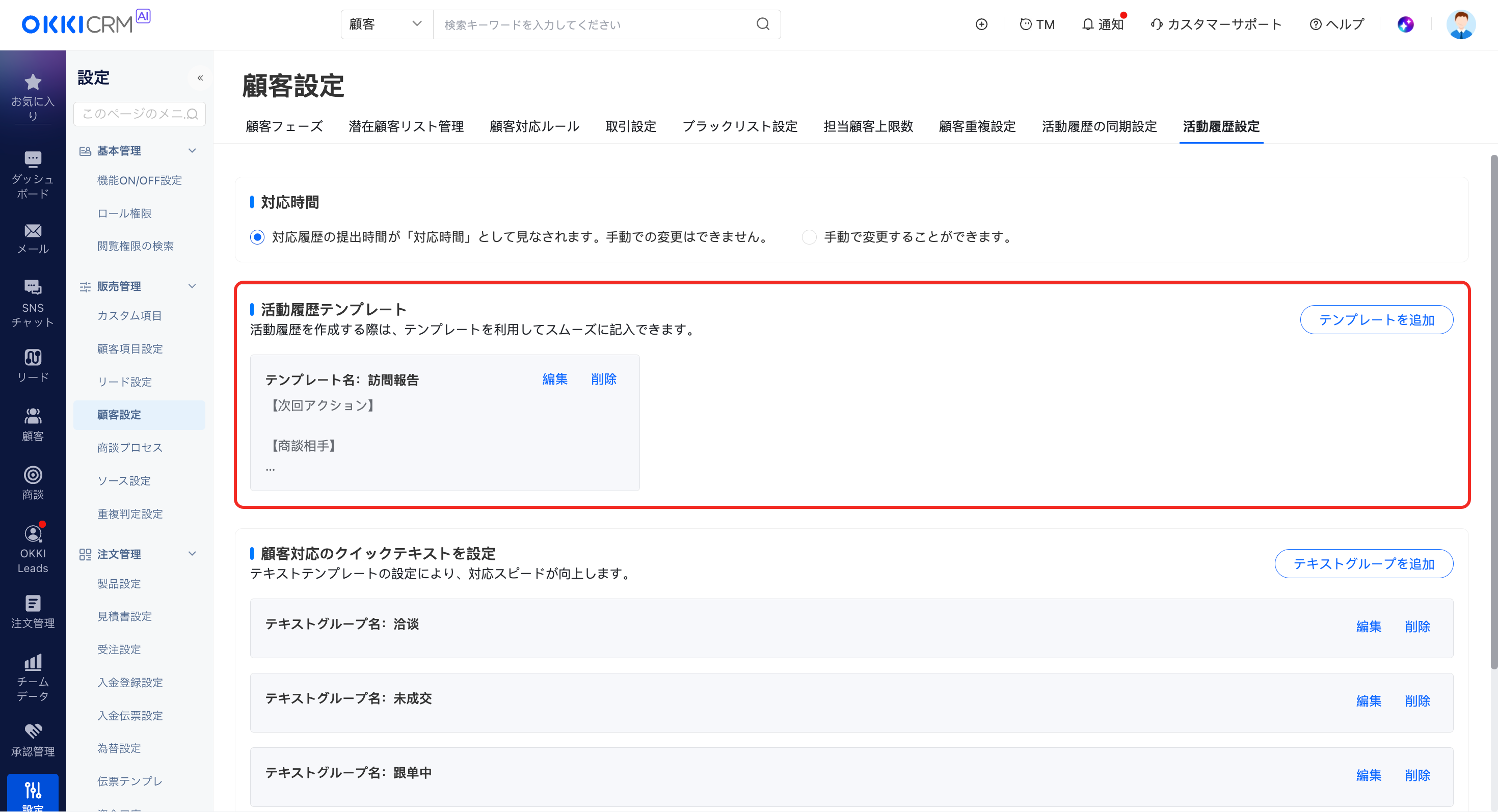Image resolution: width=1498 pixels, height=812 pixels.
Task: Edit the 未成交 text group
Action: [1369, 701]
